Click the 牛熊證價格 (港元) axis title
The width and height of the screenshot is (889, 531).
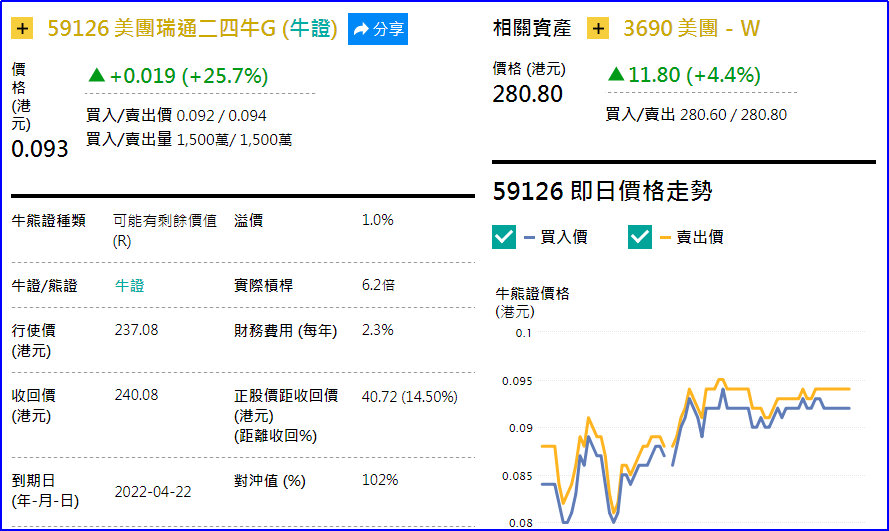[x=532, y=303]
